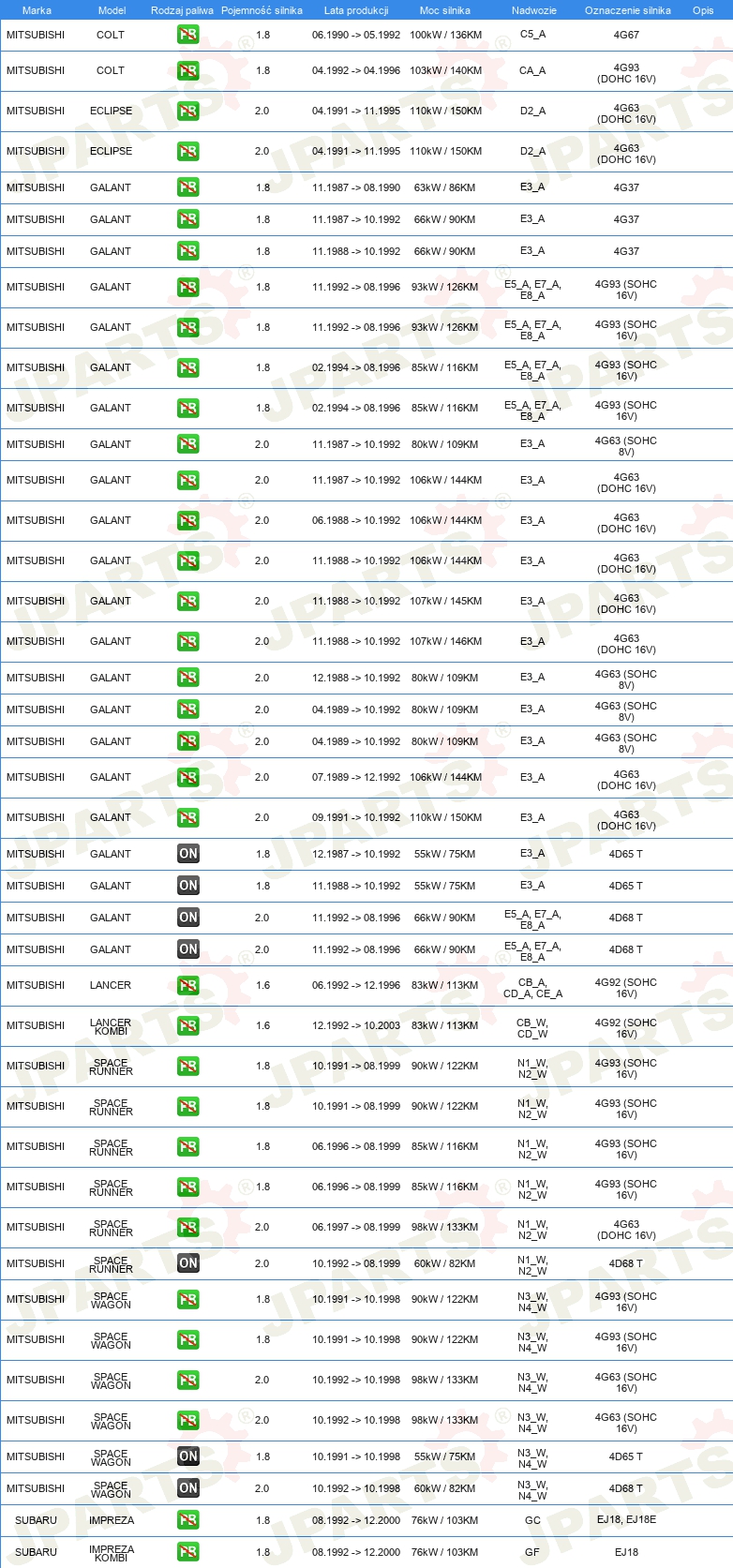Select power cell 63kW / 86KM
The height and width of the screenshot is (1568, 733).
click(x=445, y=187)
